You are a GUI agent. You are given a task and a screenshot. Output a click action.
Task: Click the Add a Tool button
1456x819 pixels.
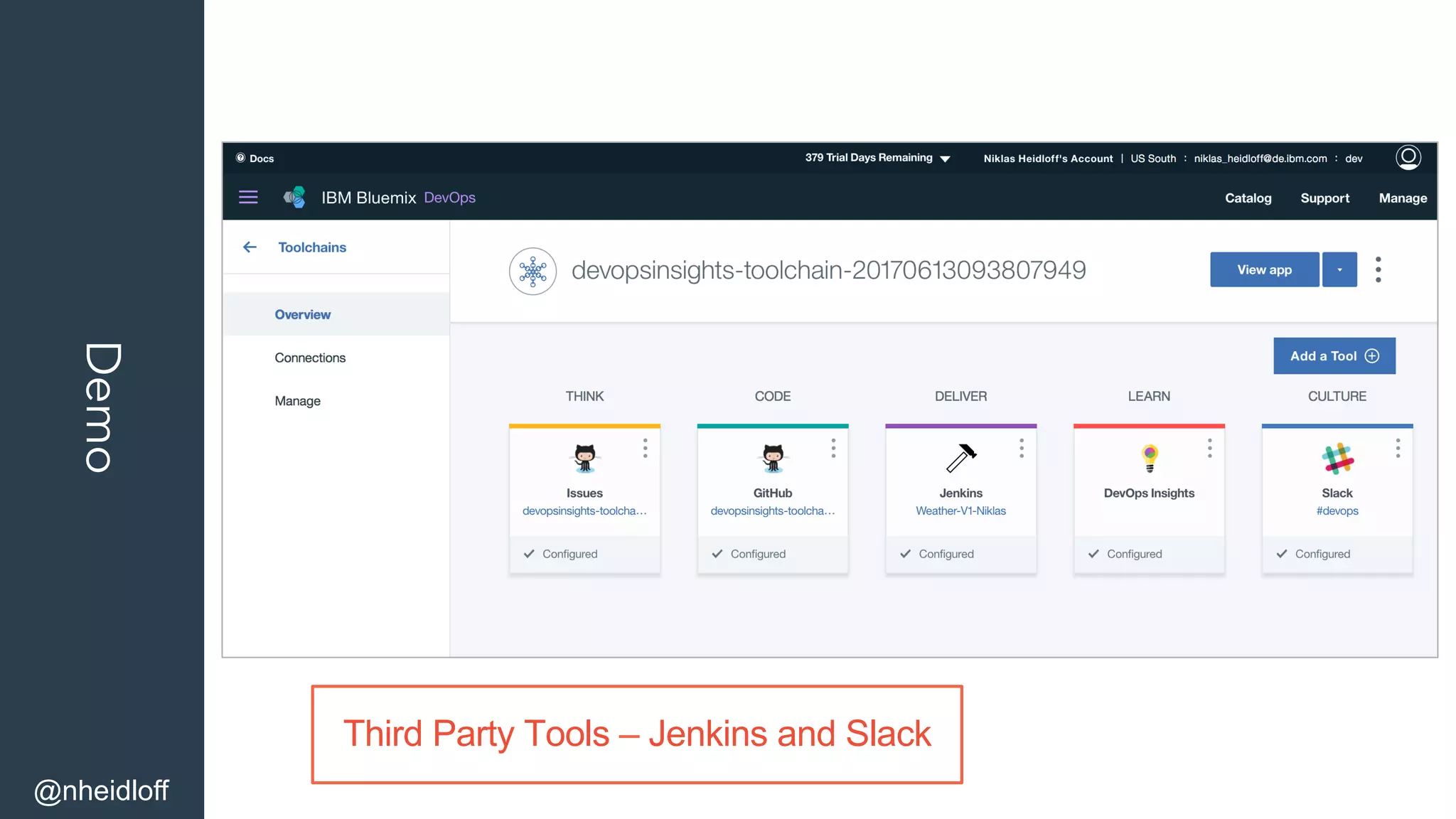1334,355
